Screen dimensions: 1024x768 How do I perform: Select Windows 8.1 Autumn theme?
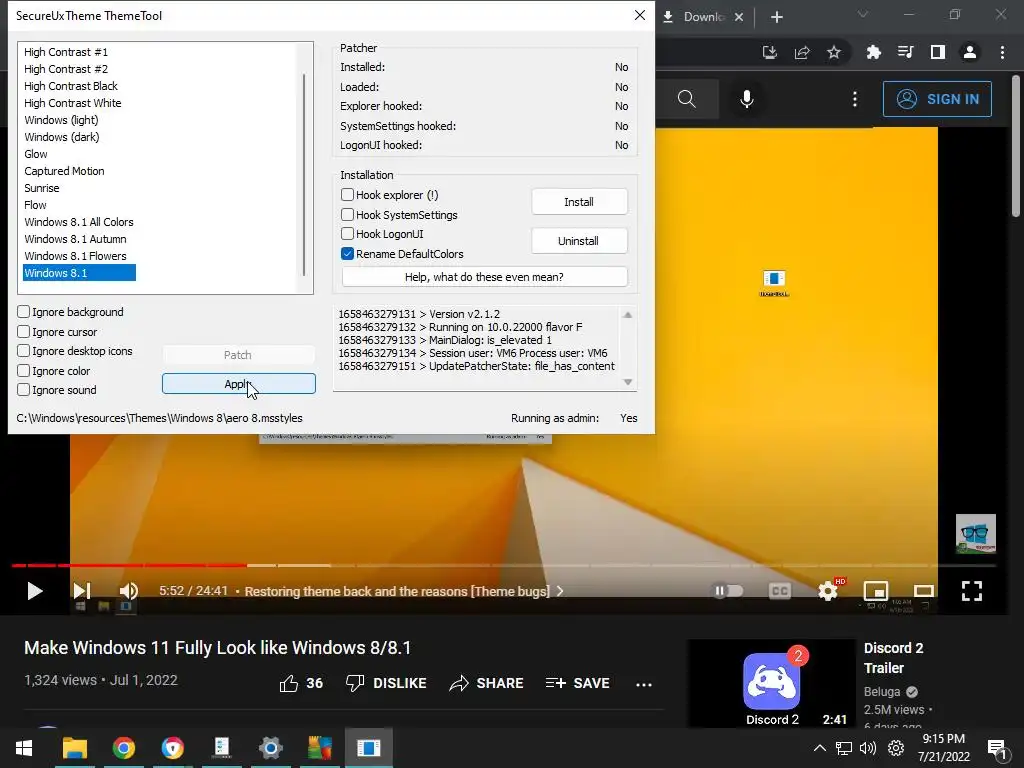coord(75,239)
